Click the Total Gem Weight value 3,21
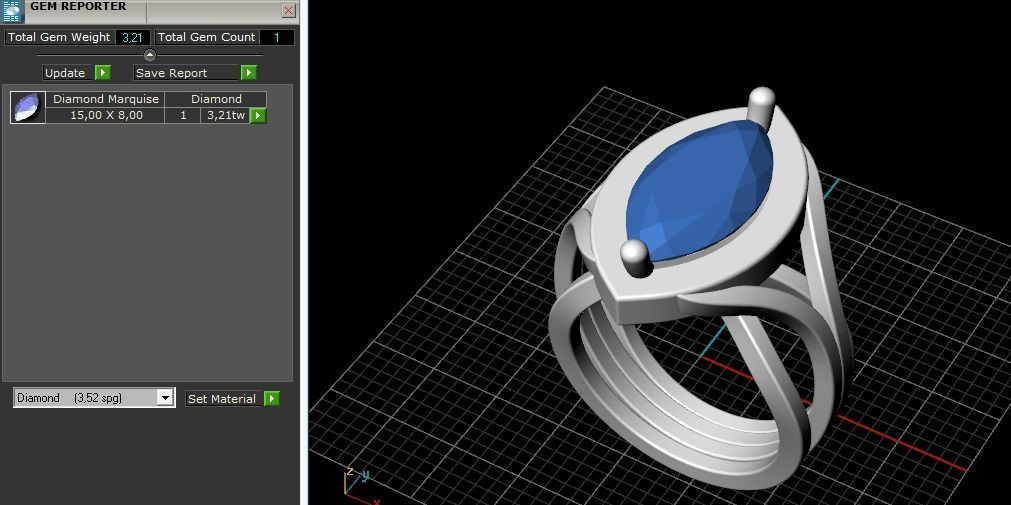This screenshot has height=505, width=1011. coord(132,37)
